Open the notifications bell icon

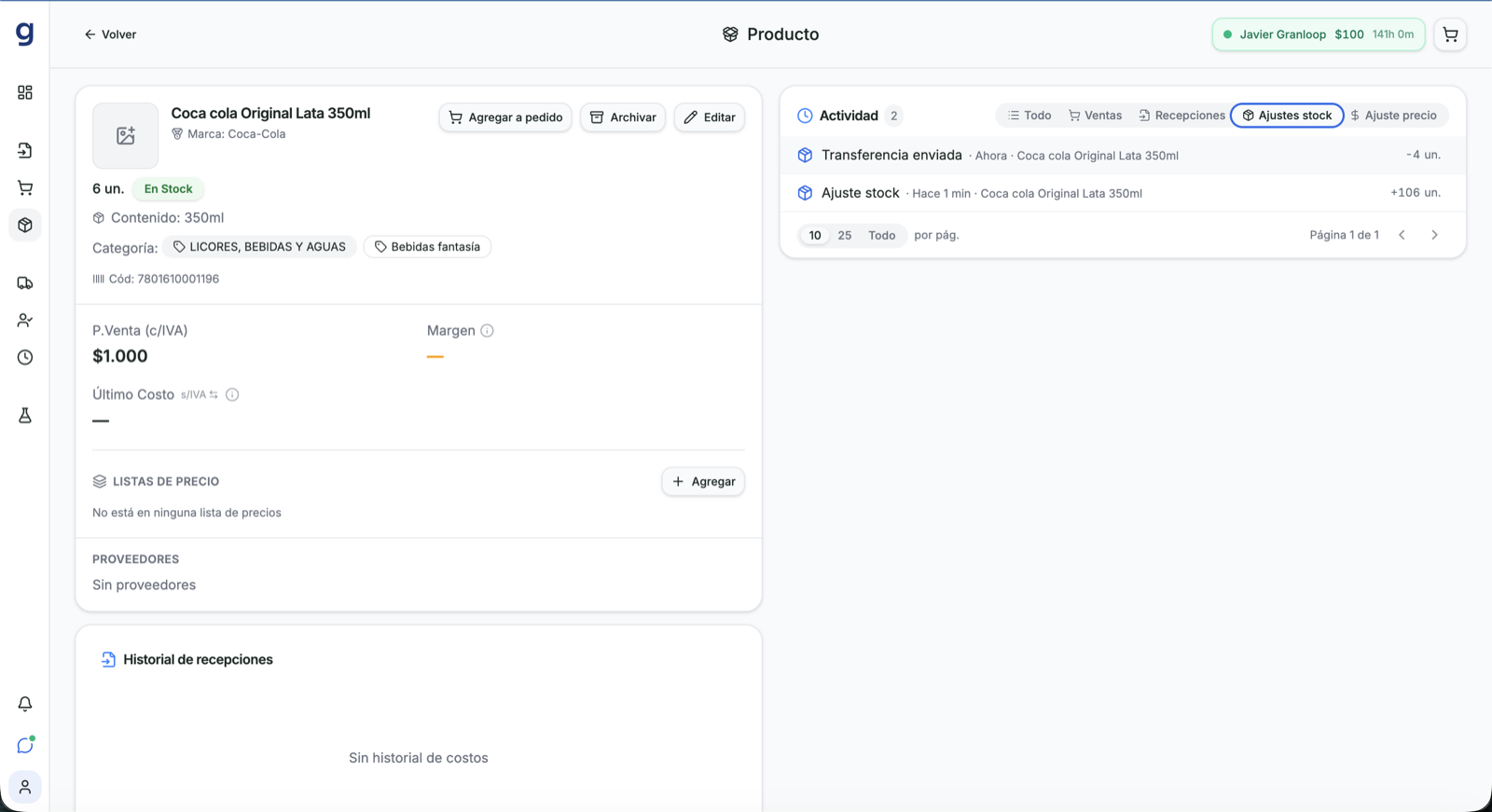(x=25, y=704)
